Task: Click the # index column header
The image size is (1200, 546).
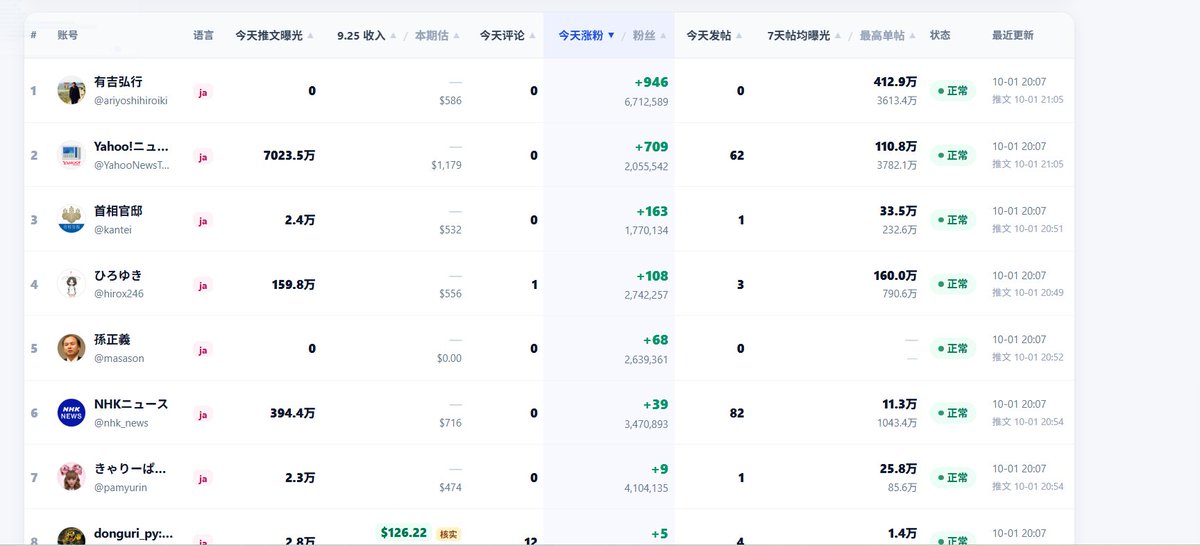Action: pyautogui.click(x=34, y=35)
